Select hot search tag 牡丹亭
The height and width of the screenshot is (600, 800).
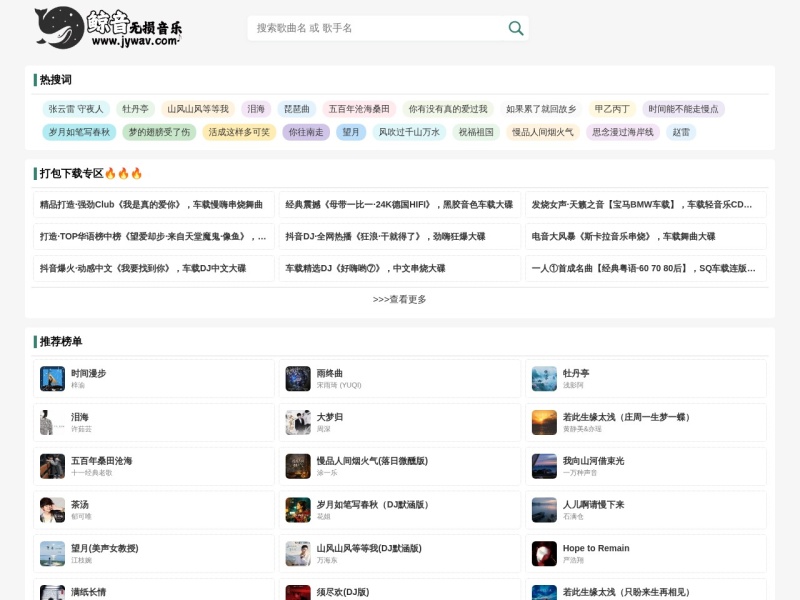(x=135, y=109)
